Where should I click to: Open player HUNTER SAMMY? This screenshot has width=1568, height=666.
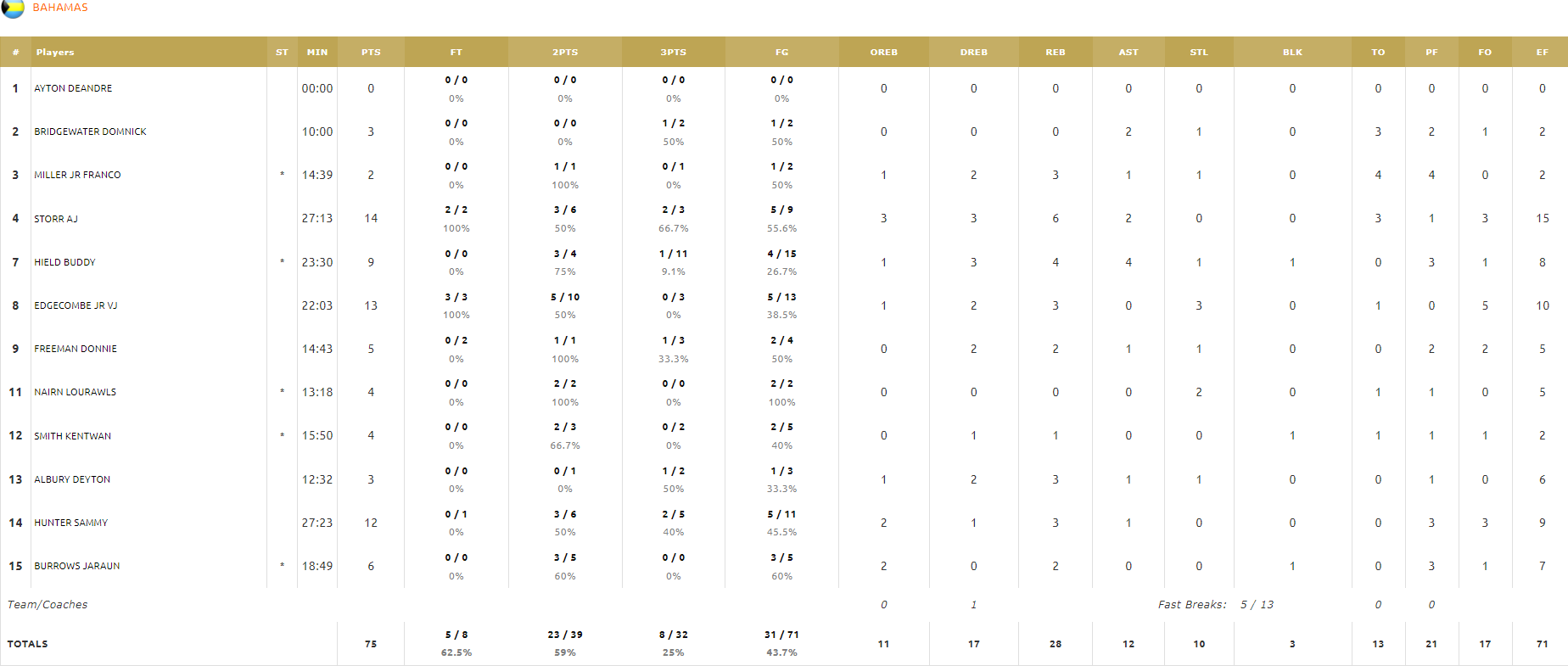pos(71,523)
